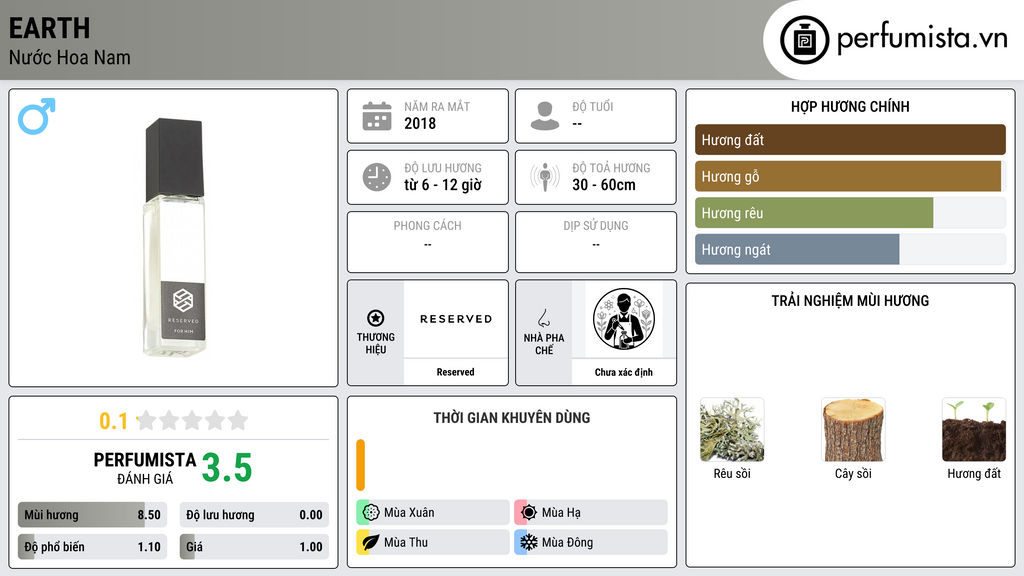Screen dimensions: 1024x576
Task: Click the 30 - 60cm sillage value
Action: [x=604, y=185]
